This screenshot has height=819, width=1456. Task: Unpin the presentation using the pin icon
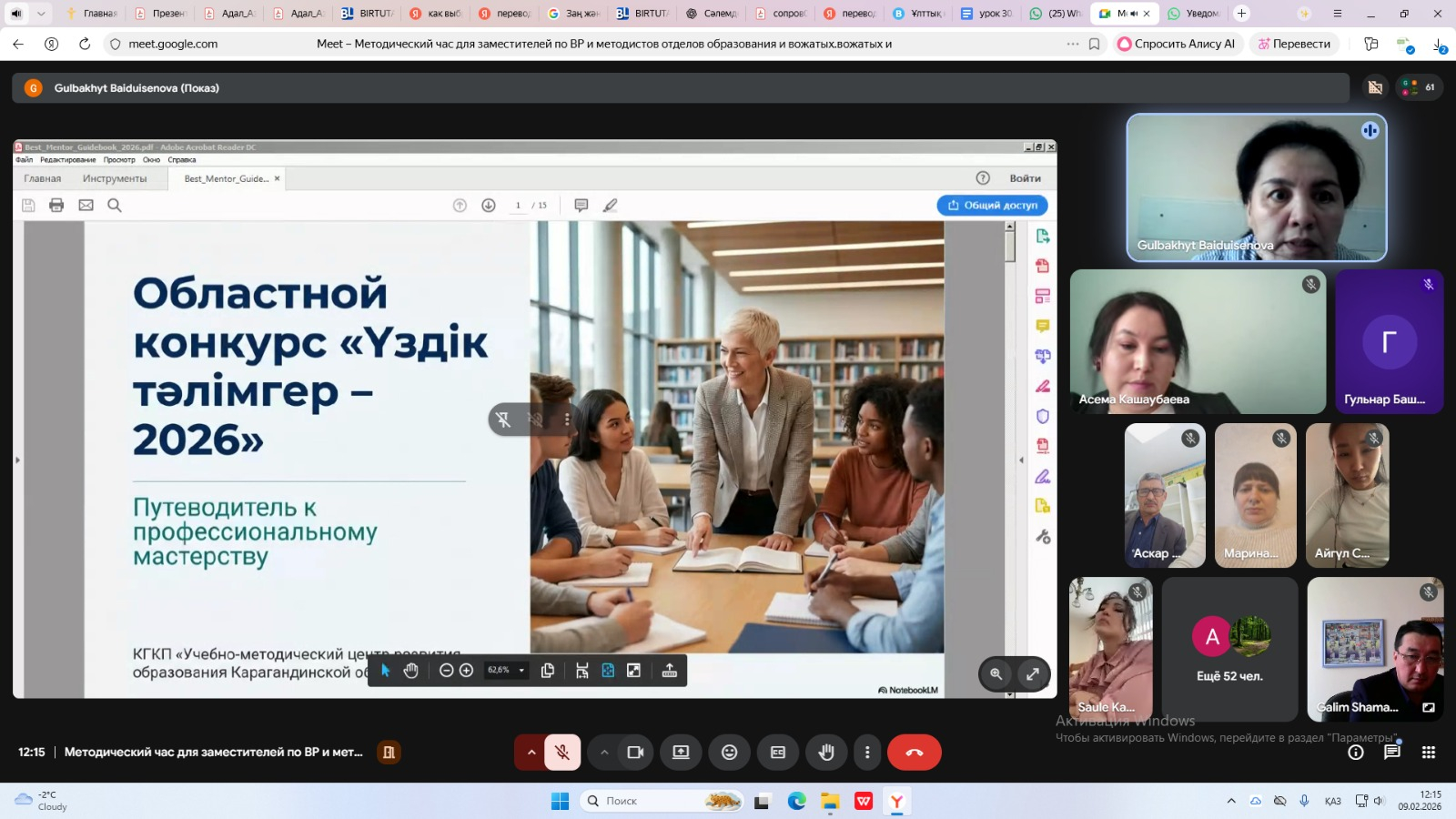point(503,420)
